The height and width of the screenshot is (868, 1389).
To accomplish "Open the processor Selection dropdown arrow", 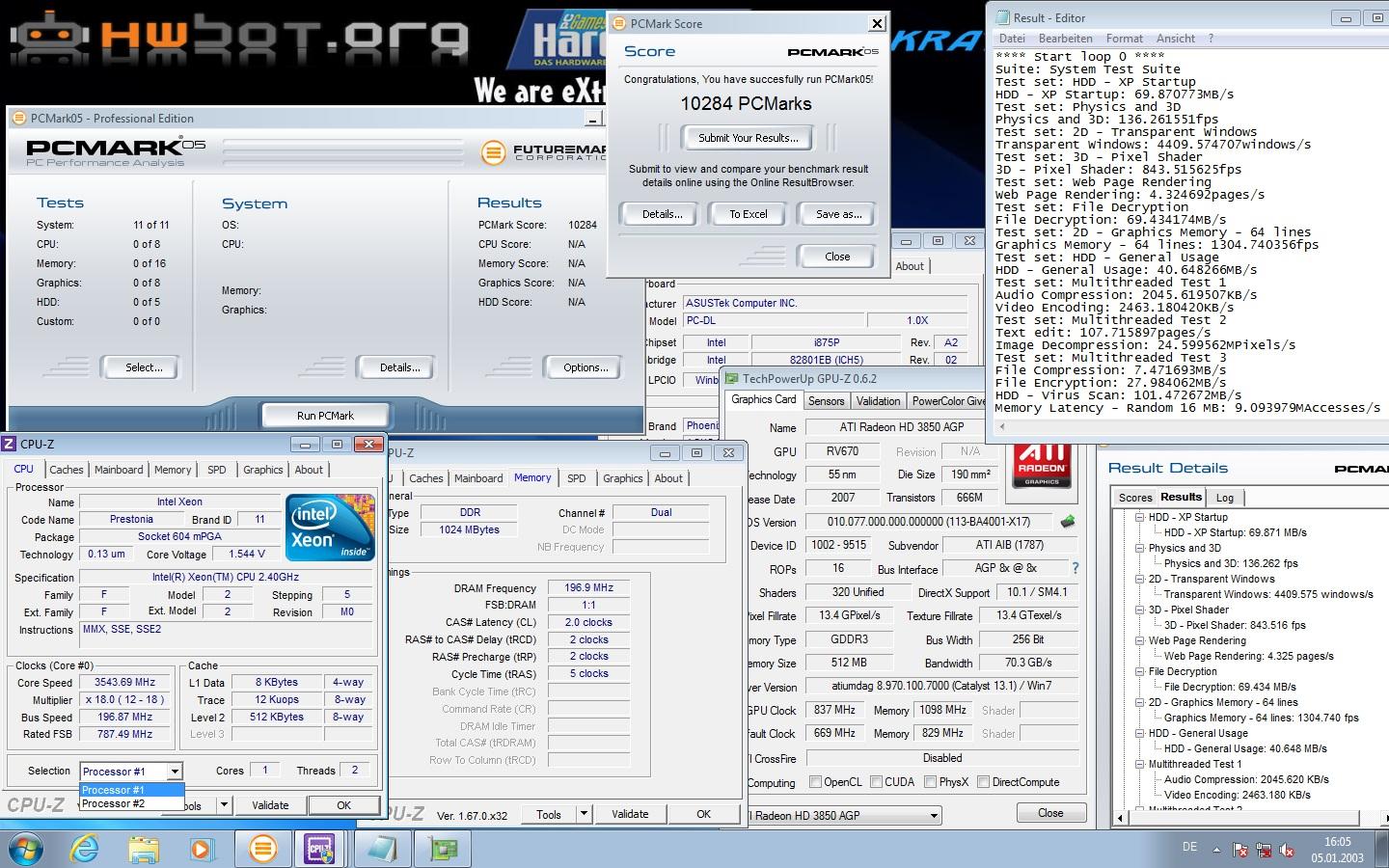I will click(x=175, y=772).
